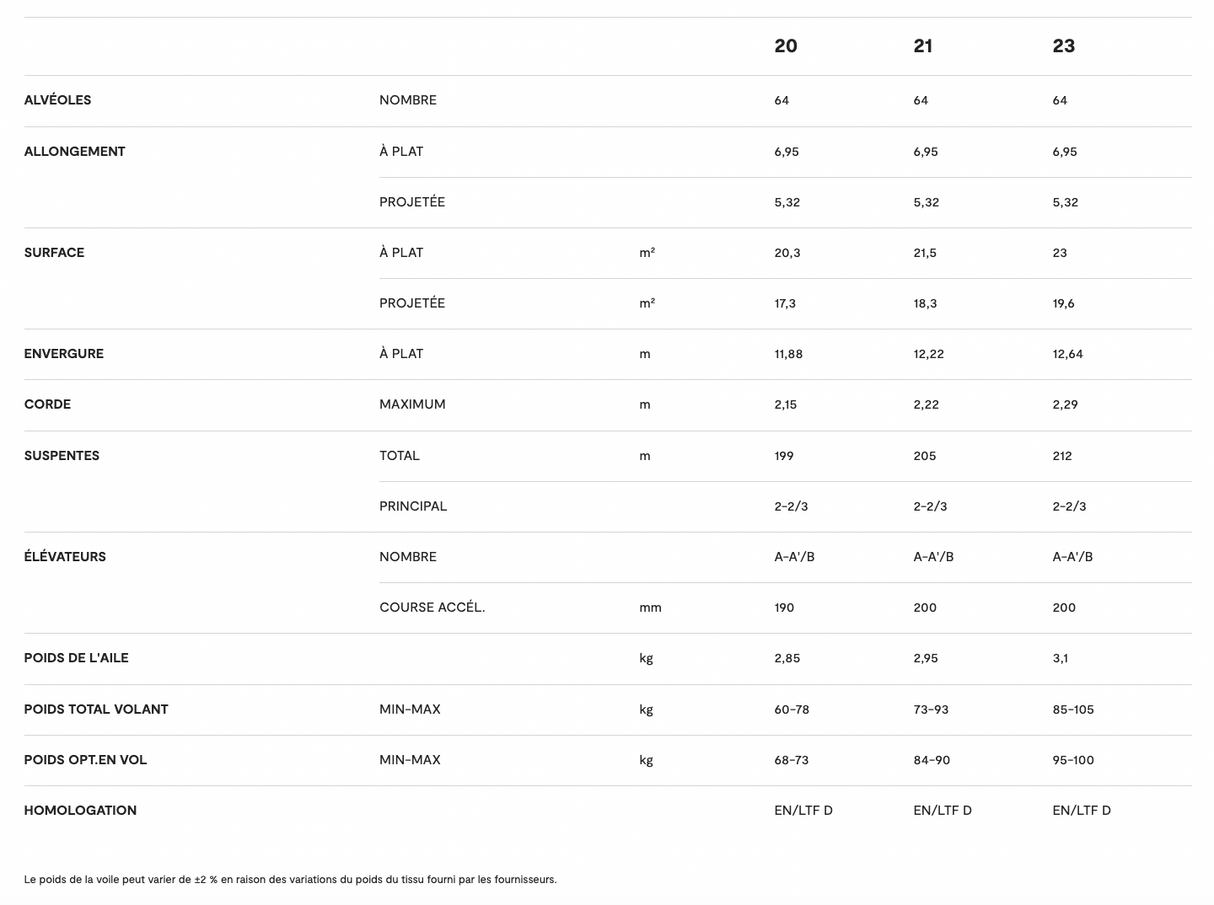Viewport: 1214px width, 905px height.
Task: Select the SUSPENTES row label
Action: tap(62, 456)
